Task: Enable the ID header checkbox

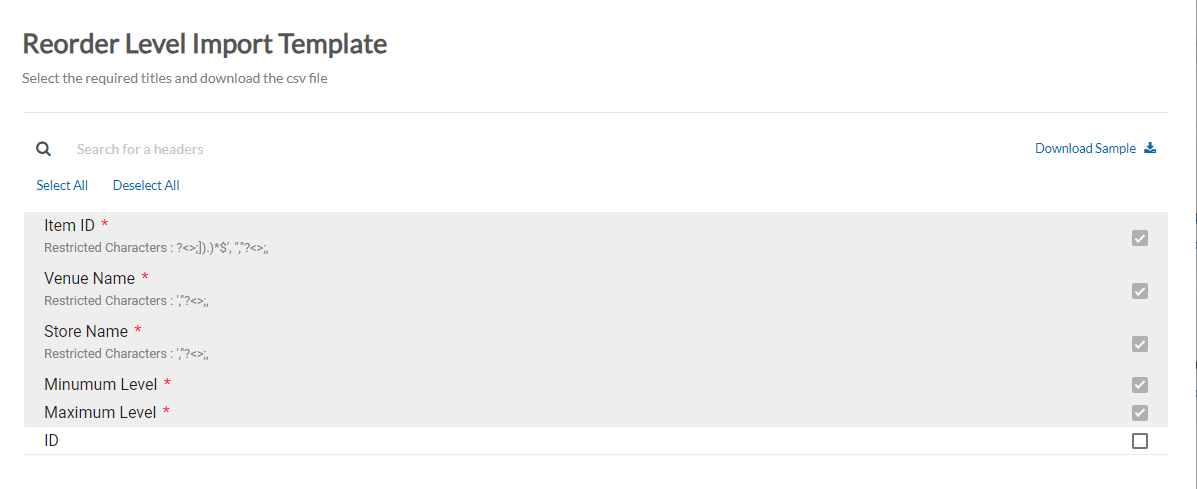Action: click(x=1140, y=441)
